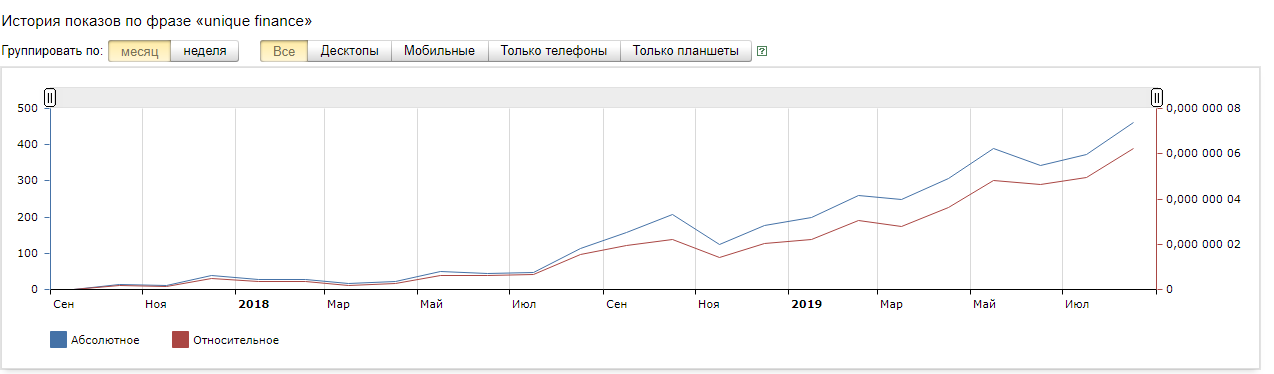This screenshot has width=1274, height=374.
Task: Show Только телефоны statistics
Action: [554, 51]
